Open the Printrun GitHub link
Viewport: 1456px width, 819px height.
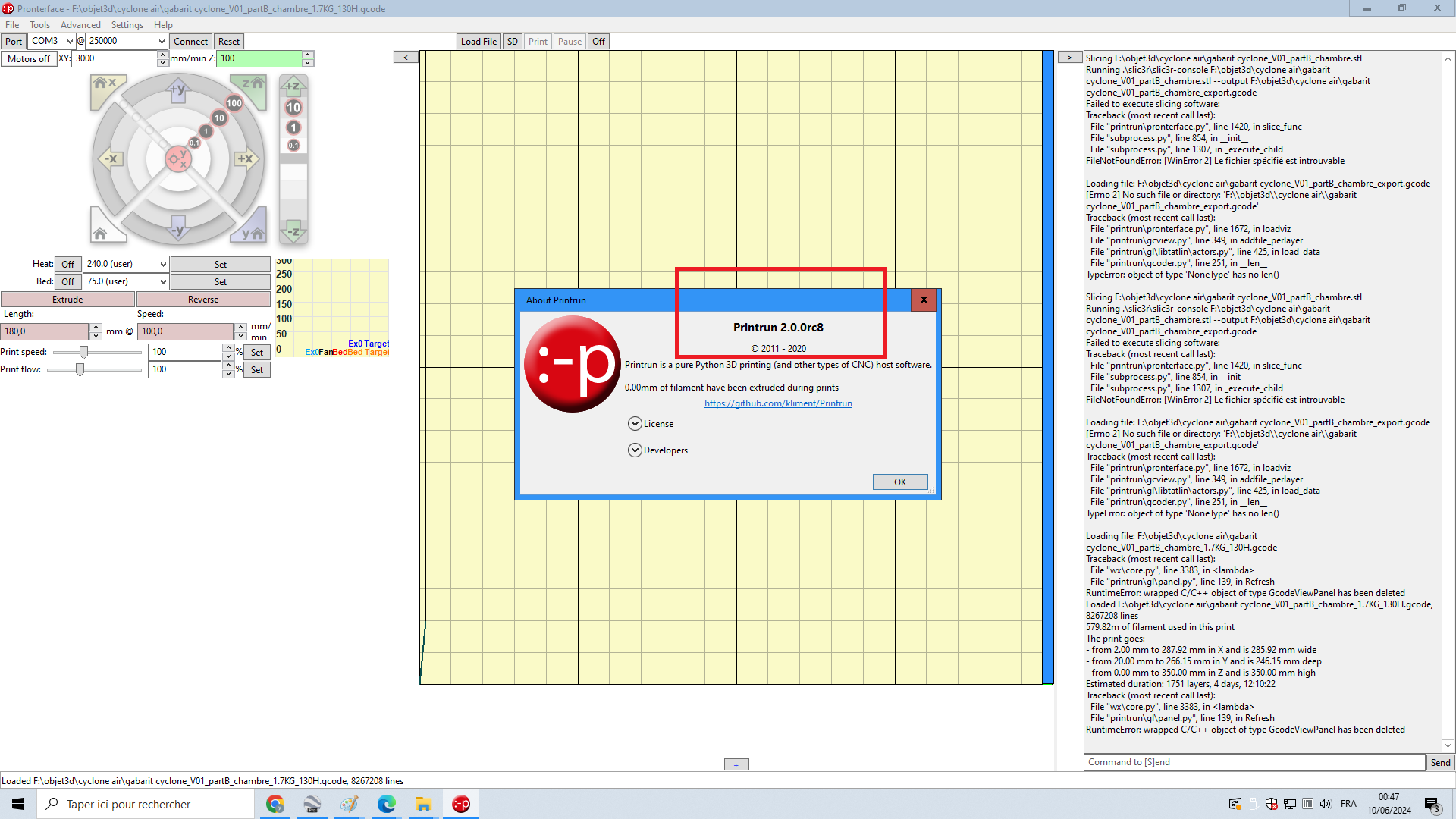[x=778, y=403]
